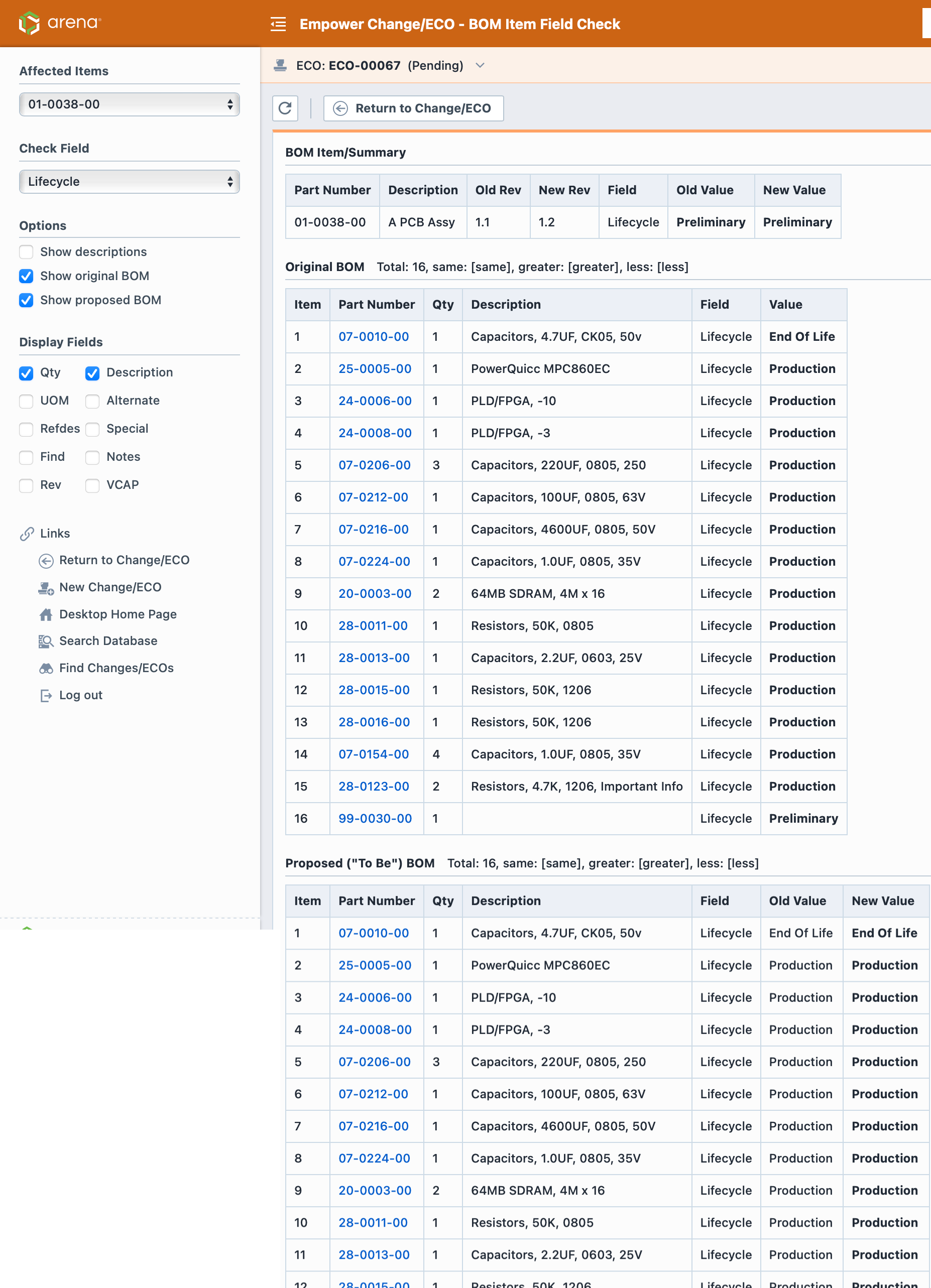931x1288 pixels.
Task: Uncheck Show original BOM option
Action: pos(26,276)
